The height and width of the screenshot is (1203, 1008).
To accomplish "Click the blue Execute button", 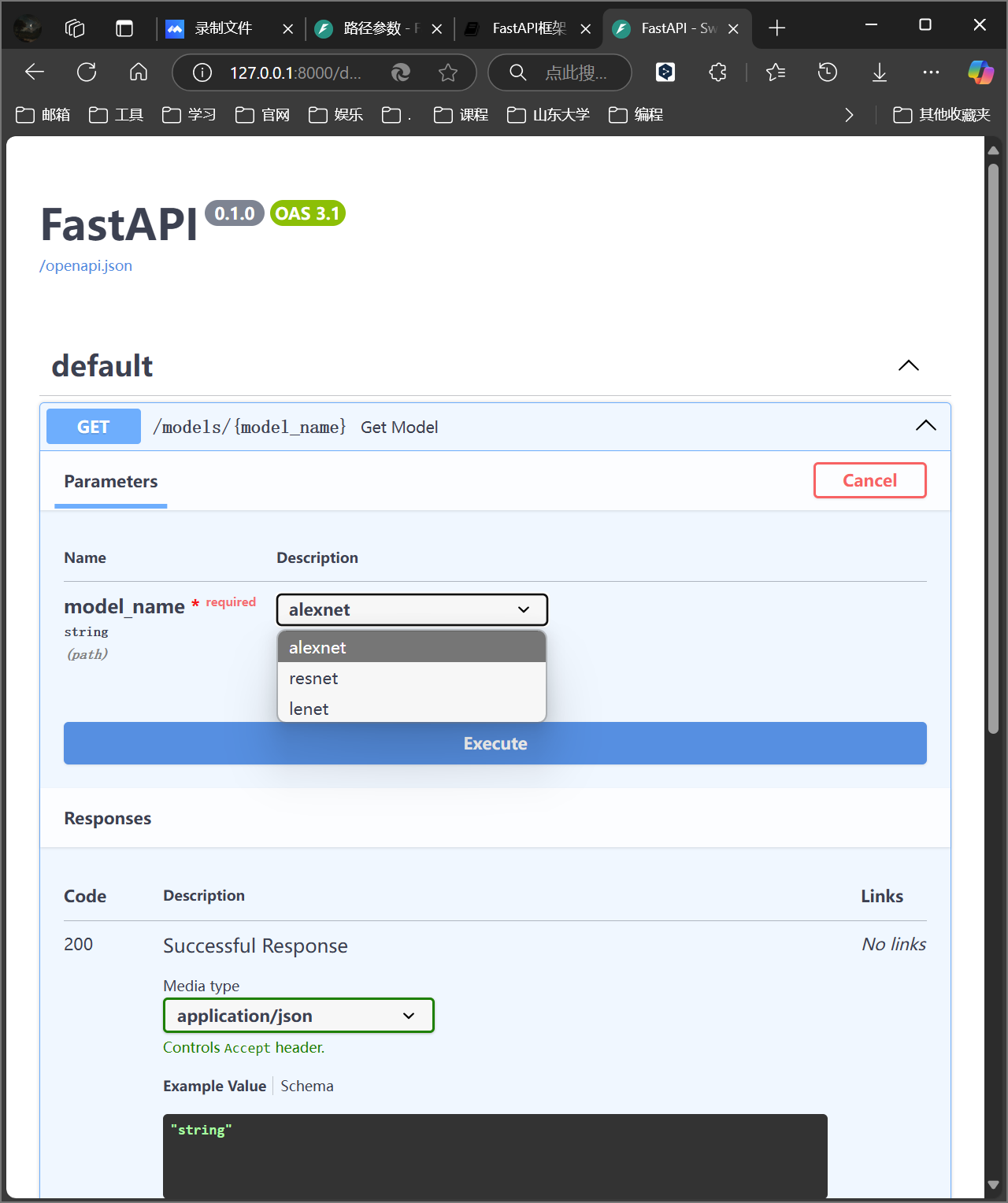I will 495,743.
